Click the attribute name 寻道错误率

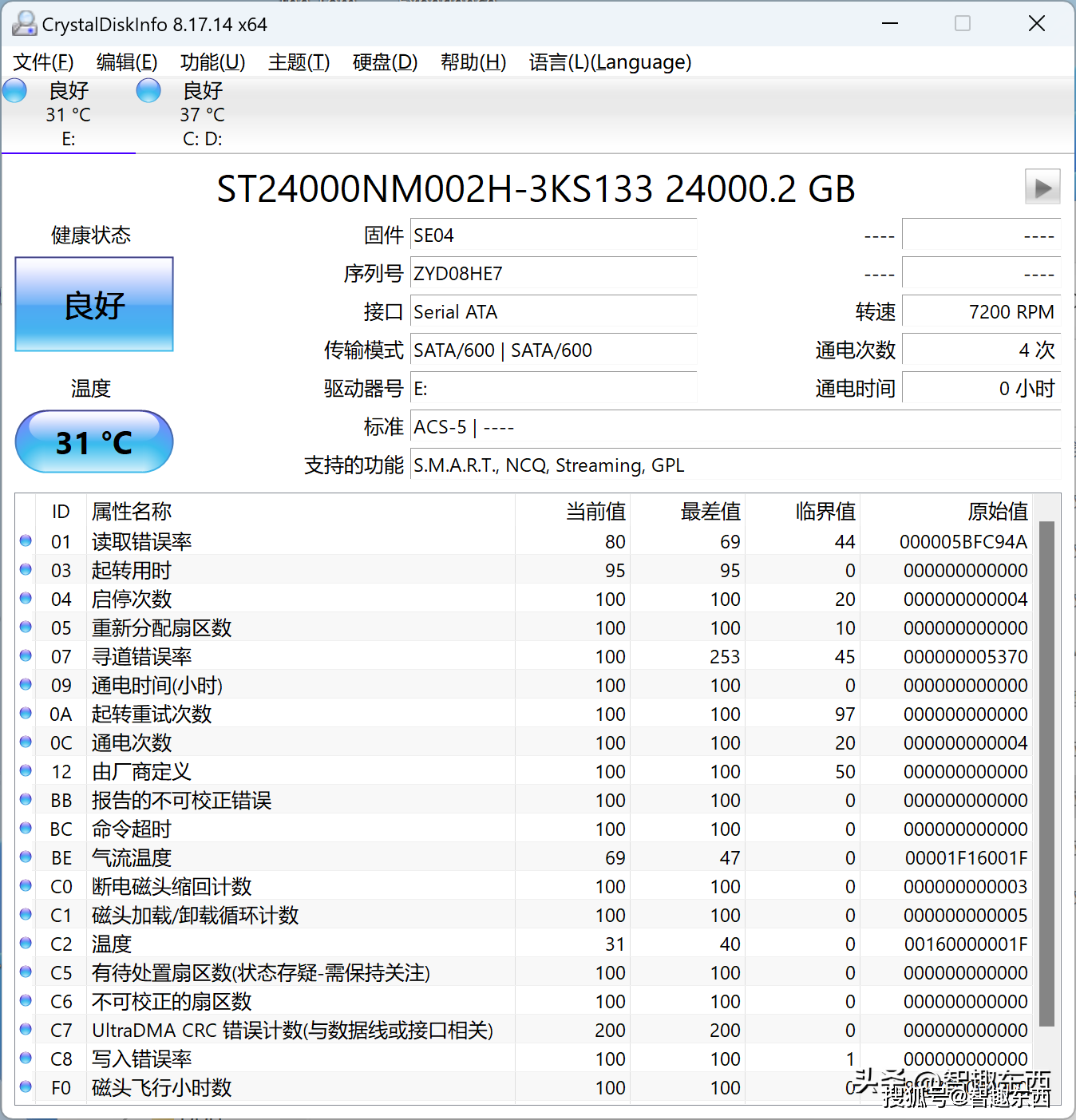tap(142, 657)
